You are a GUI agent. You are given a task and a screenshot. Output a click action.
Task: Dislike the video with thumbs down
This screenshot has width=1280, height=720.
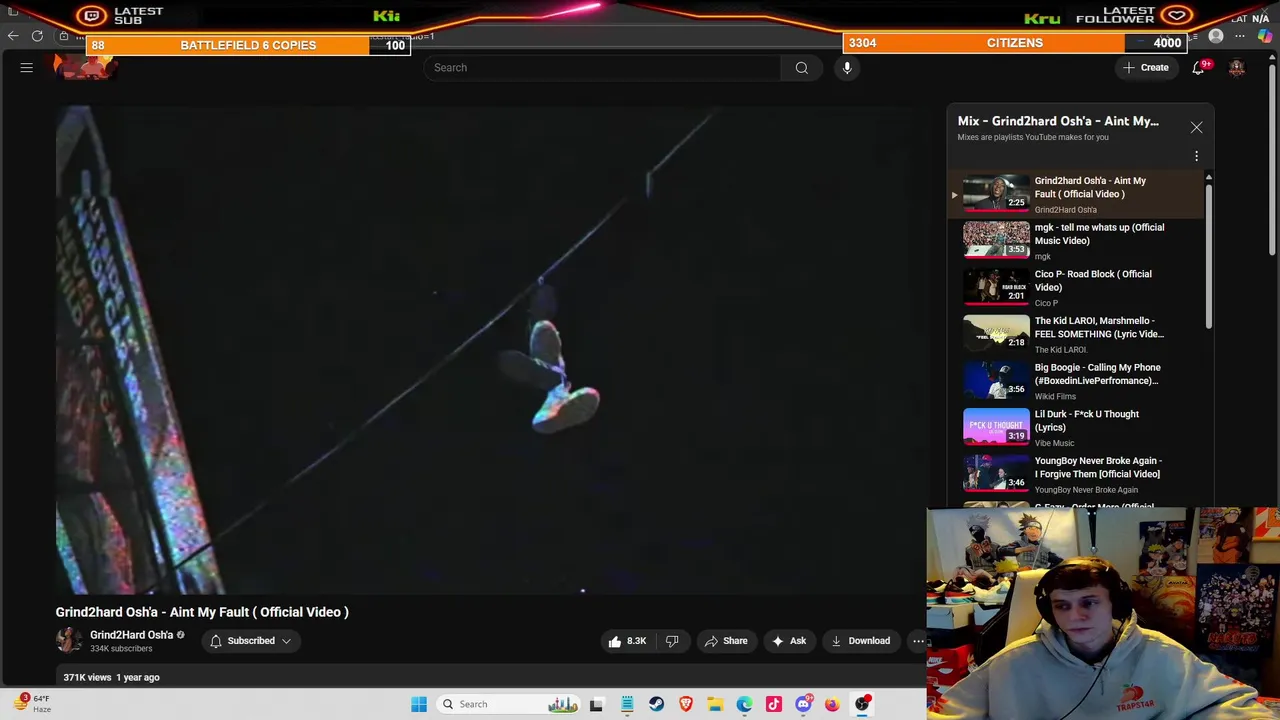pyautogui.click(x=672, y=641)
